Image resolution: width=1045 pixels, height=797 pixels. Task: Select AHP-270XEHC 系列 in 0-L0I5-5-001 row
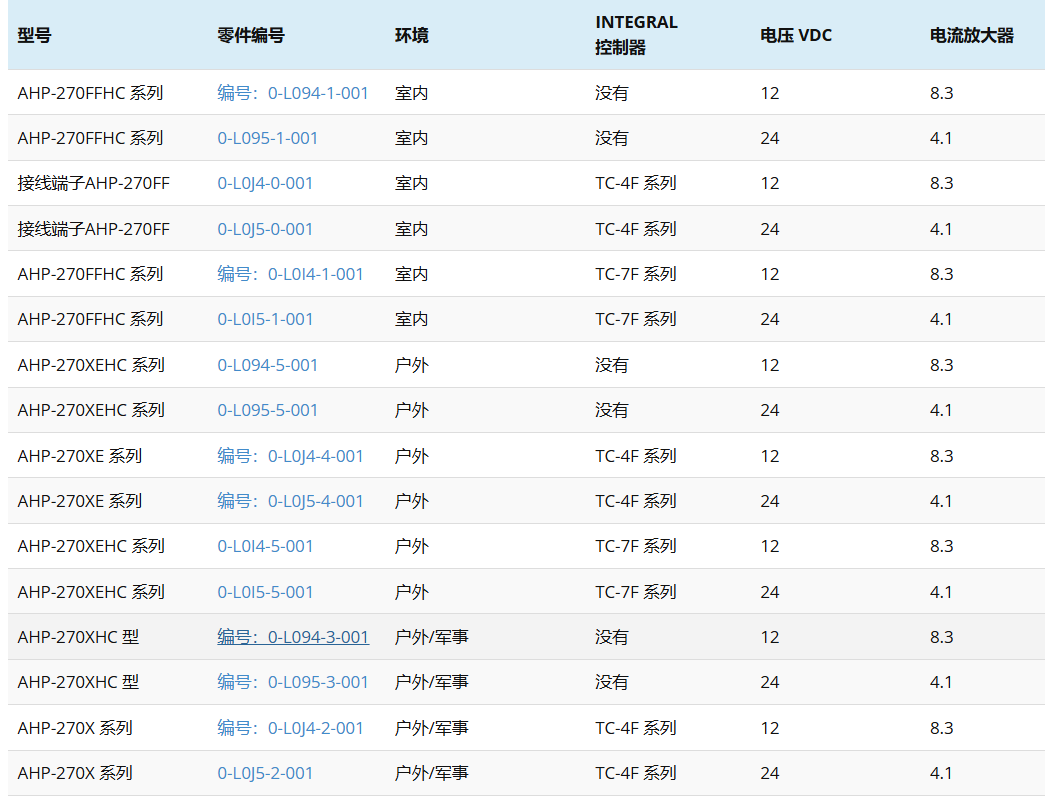point(91,592)
